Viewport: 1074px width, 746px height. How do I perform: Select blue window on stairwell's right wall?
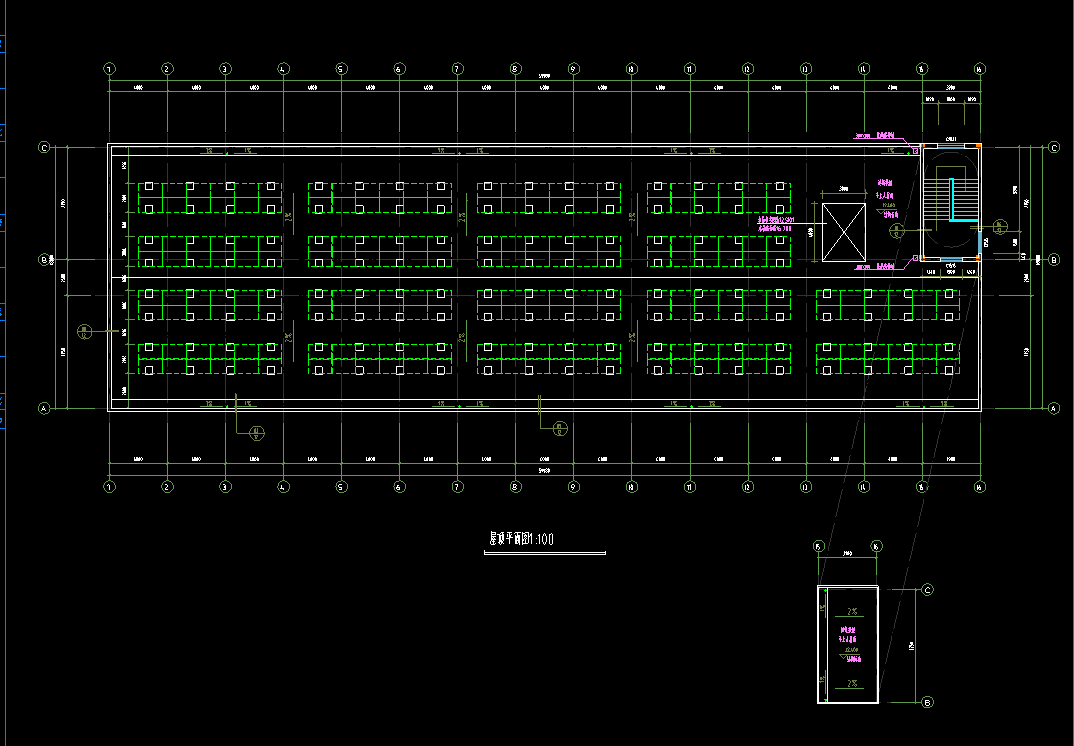(x=980, y=242)
